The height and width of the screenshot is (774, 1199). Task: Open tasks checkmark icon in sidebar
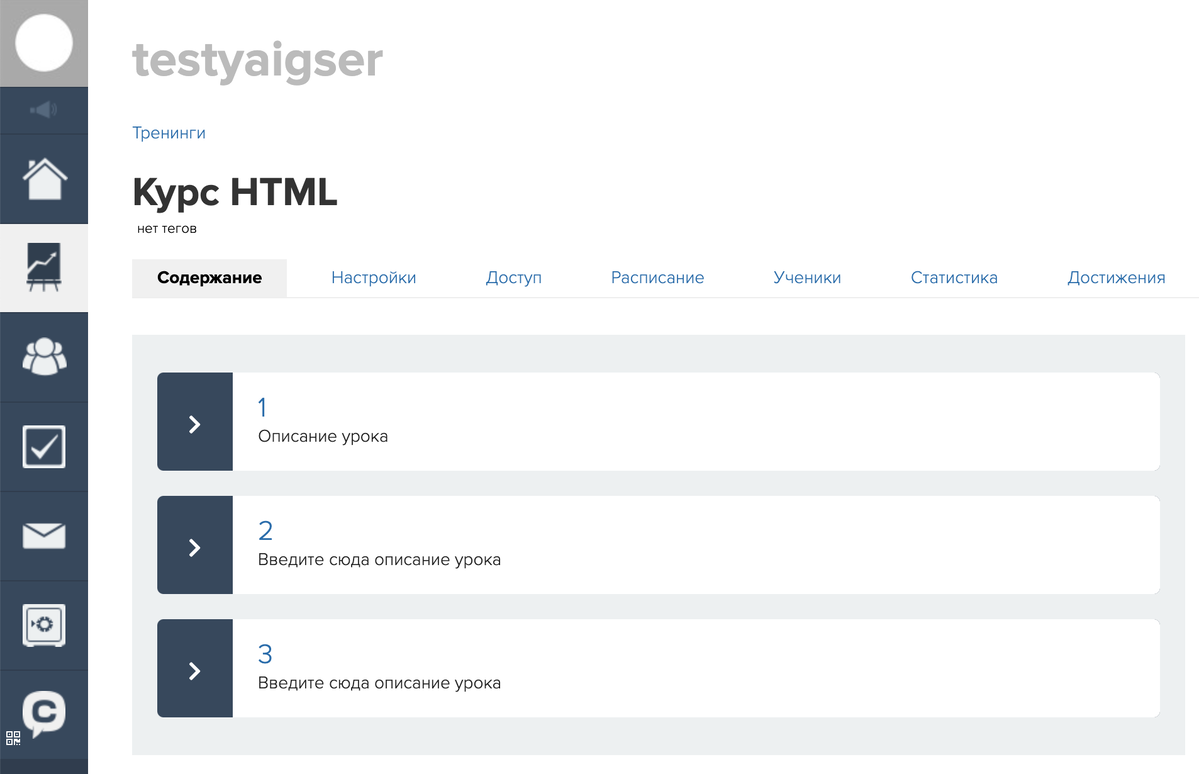coord(44,446)
